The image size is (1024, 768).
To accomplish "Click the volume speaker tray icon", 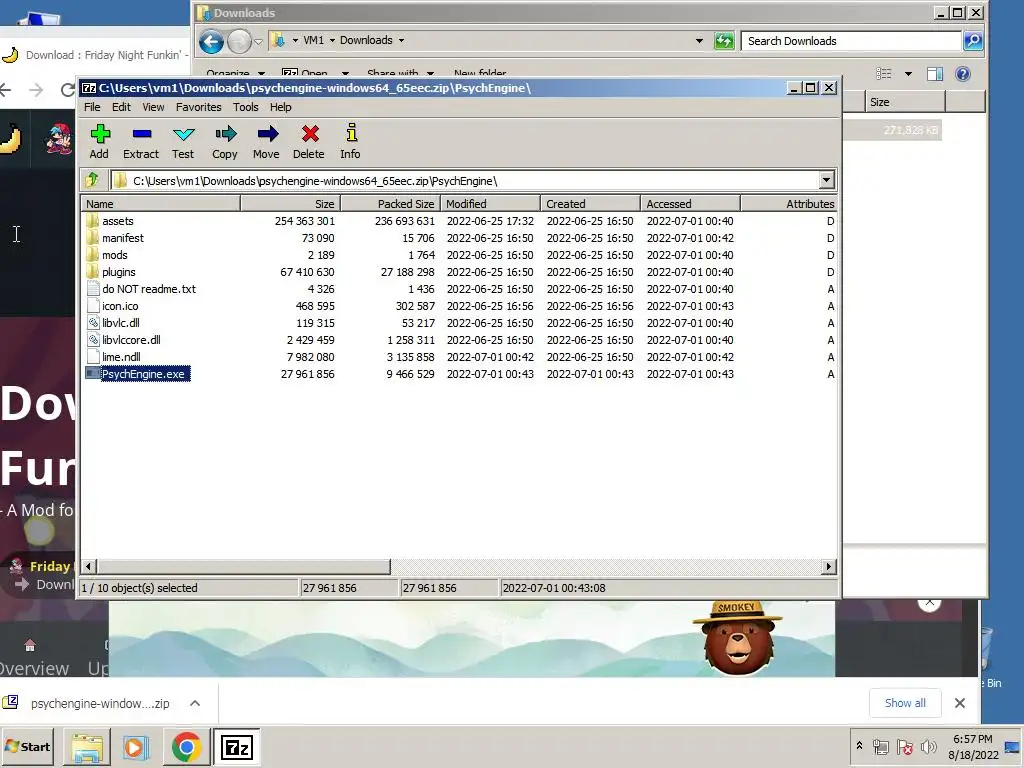I will (928, 746).
